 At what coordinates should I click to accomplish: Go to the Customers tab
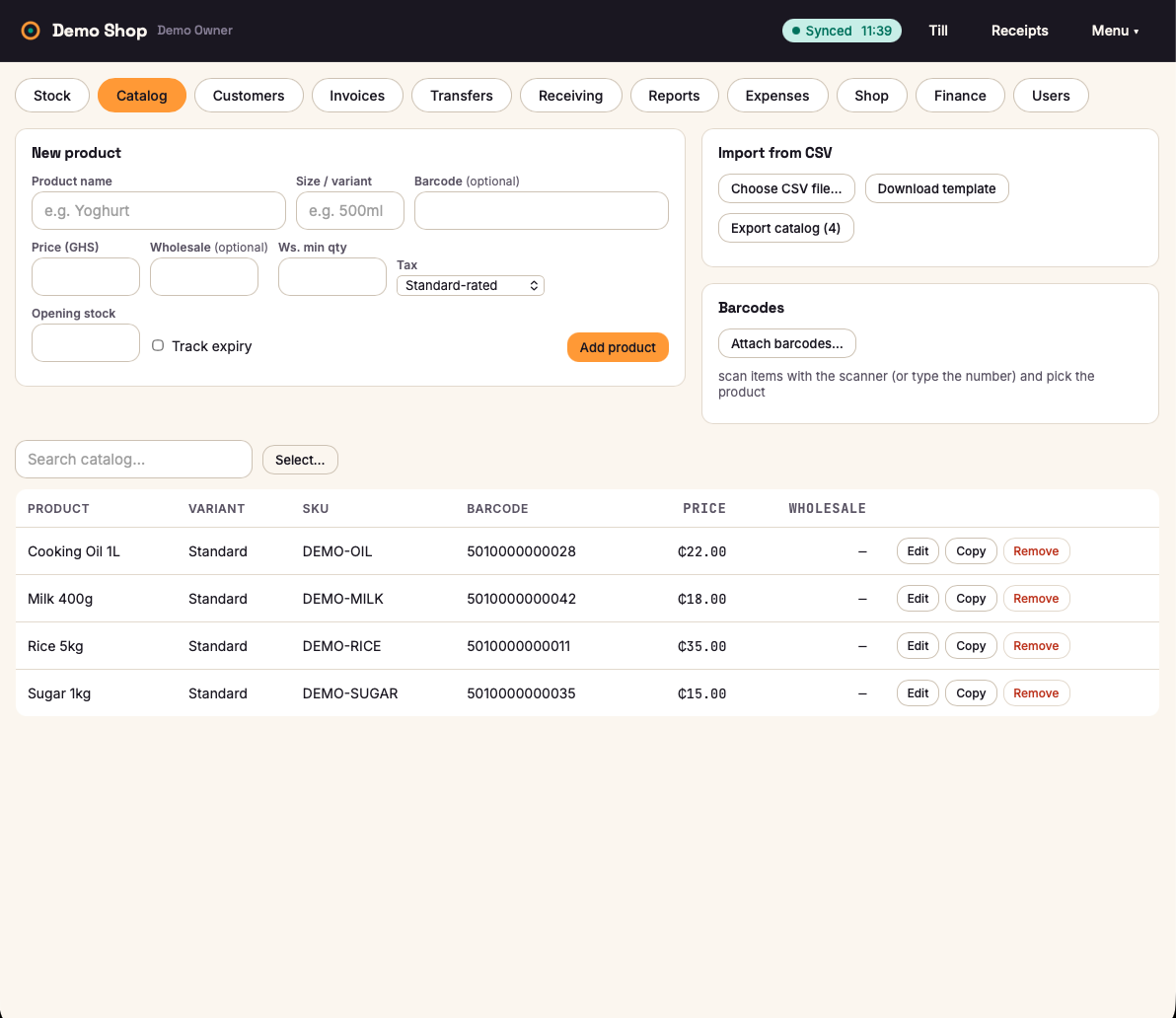pyautogui.click(x=249, y=96)
